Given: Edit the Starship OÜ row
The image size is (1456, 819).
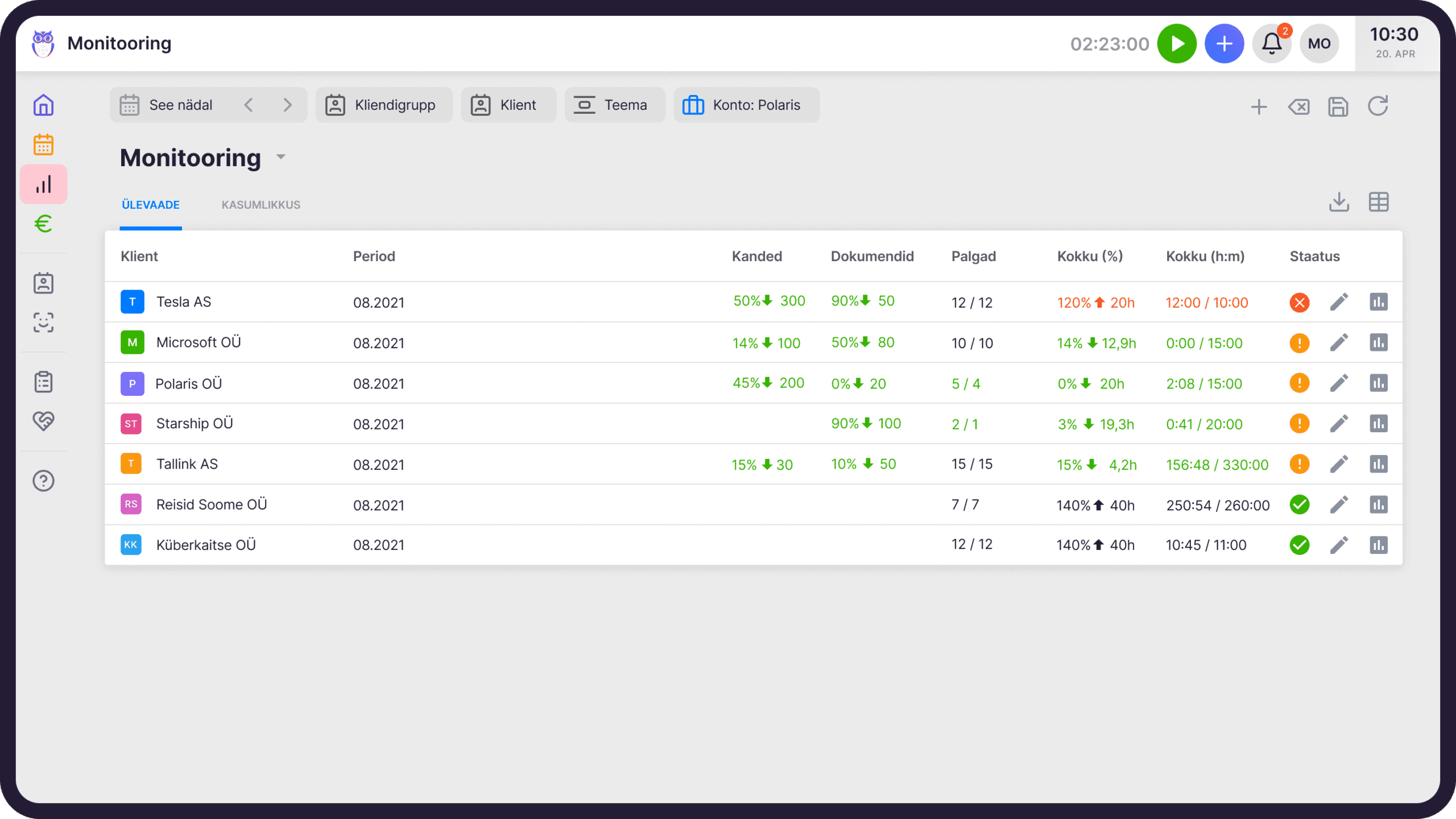Looking at the screenshot, I should tap(1339, 423).
